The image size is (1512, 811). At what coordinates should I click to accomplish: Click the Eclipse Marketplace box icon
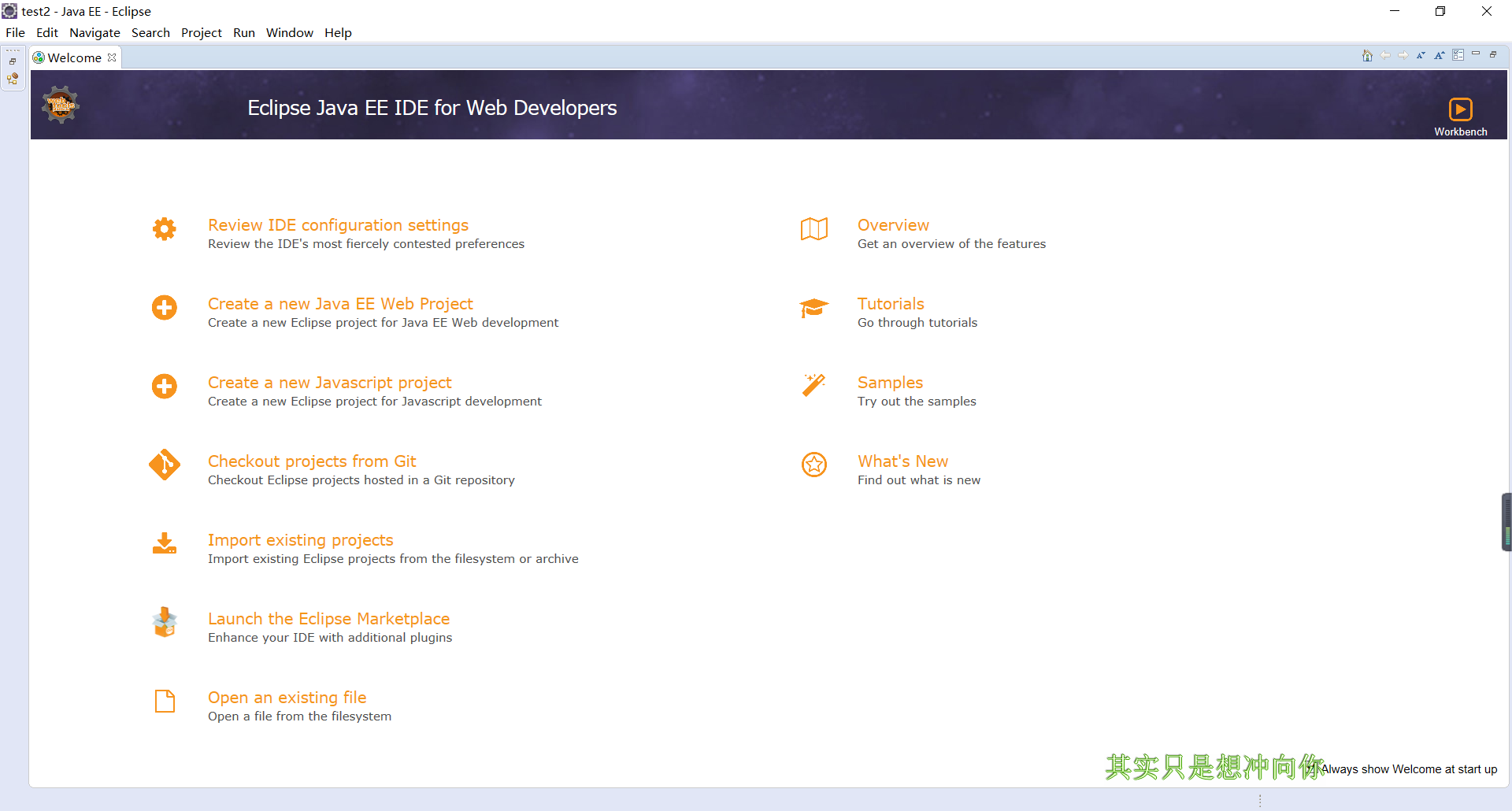165,622
